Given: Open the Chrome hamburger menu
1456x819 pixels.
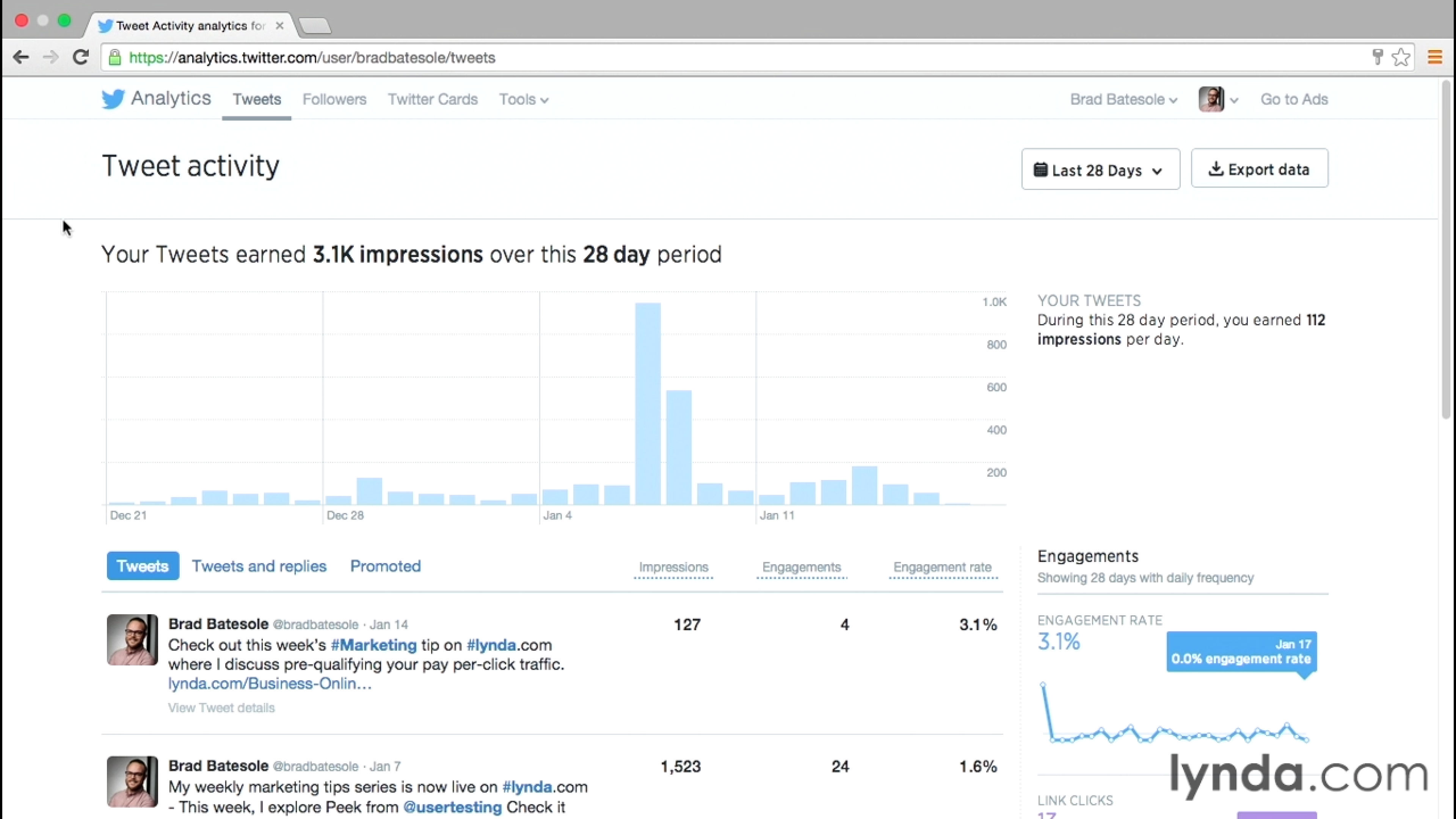Looking at the screenshot, I should tap(1434, 57).
